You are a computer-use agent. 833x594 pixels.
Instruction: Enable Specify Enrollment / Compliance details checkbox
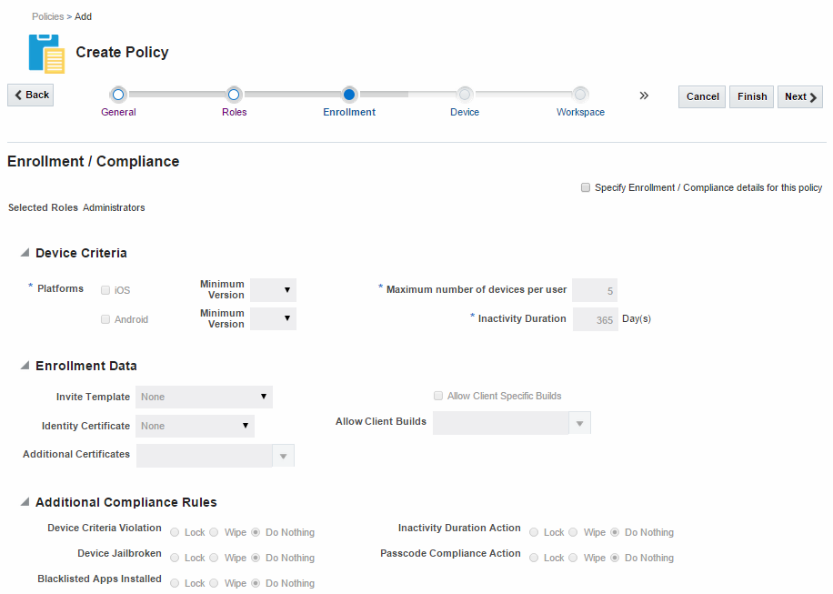pyautogui.click(x=585, y=188)
